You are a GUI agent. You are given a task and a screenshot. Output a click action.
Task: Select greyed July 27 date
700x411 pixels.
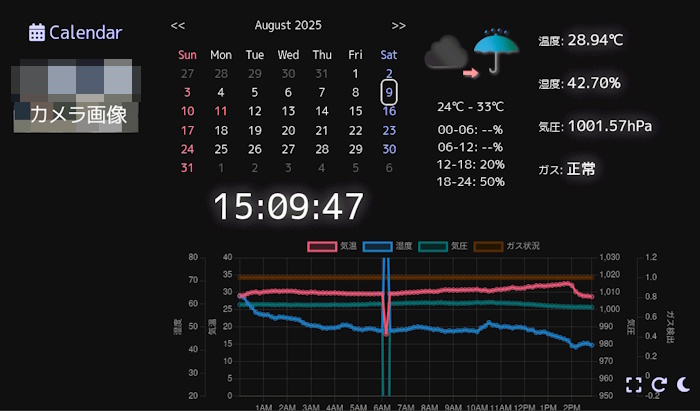click(188, 74)
